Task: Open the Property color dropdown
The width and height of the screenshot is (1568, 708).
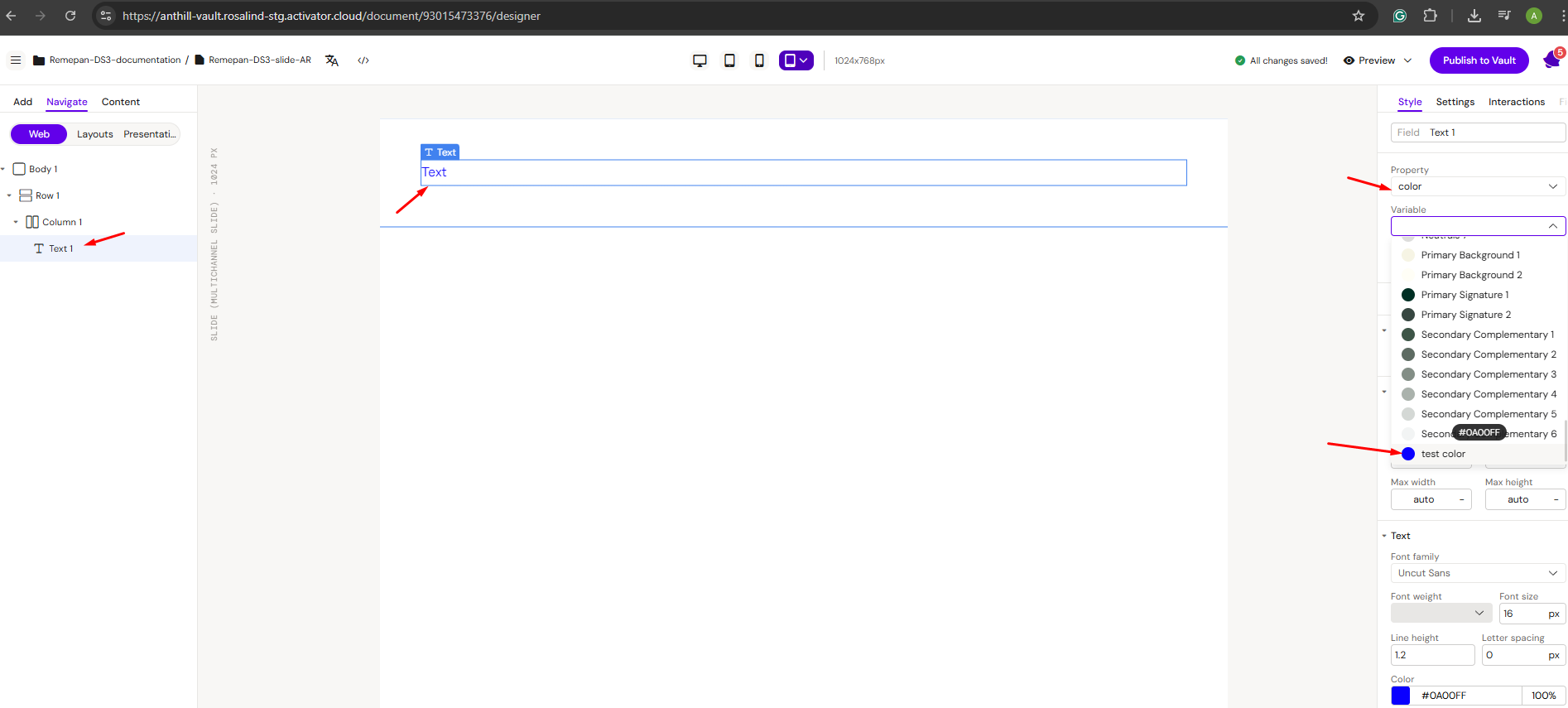Action: (x=1477, y=186)
